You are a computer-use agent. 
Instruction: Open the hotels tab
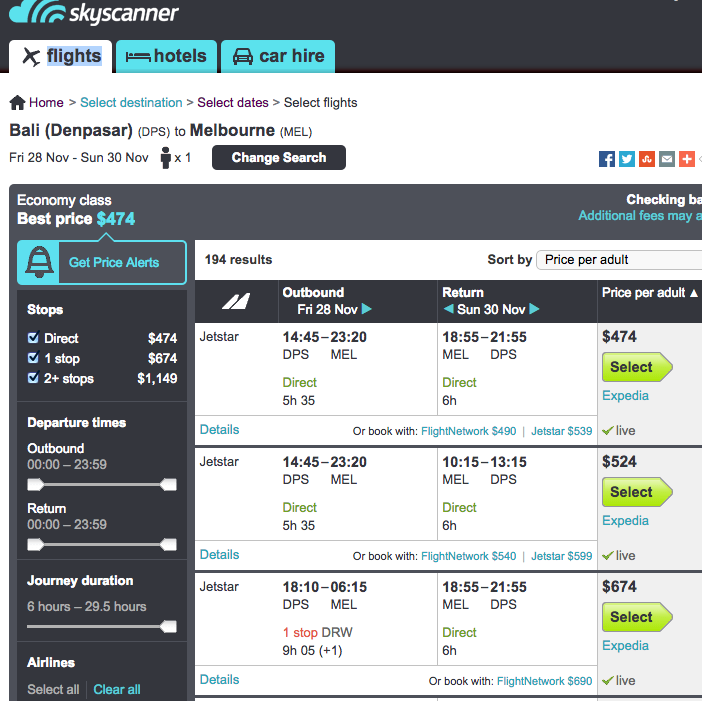(167, 56)
